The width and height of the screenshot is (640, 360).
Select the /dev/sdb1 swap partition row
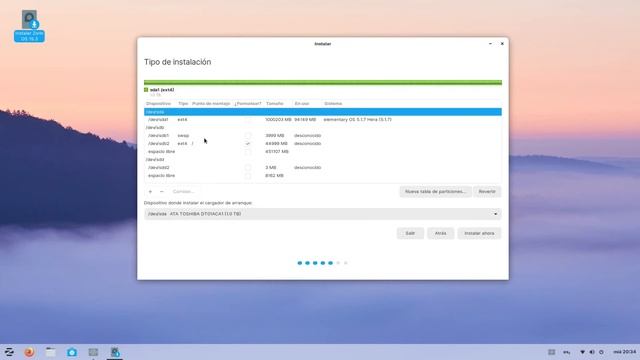click(322, 136)
